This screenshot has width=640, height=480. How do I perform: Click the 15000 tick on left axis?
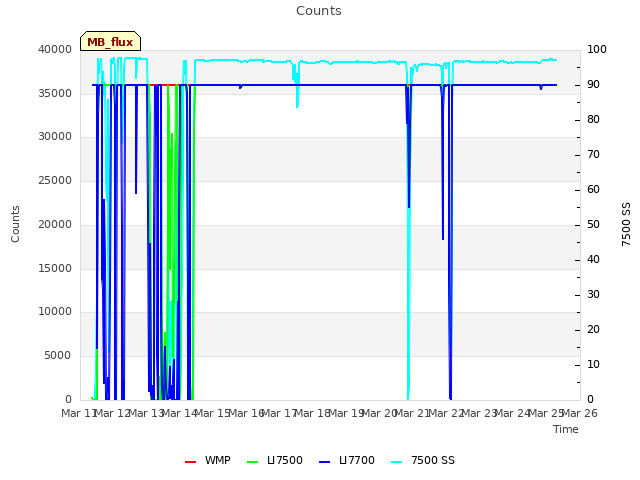pos(55,269)
